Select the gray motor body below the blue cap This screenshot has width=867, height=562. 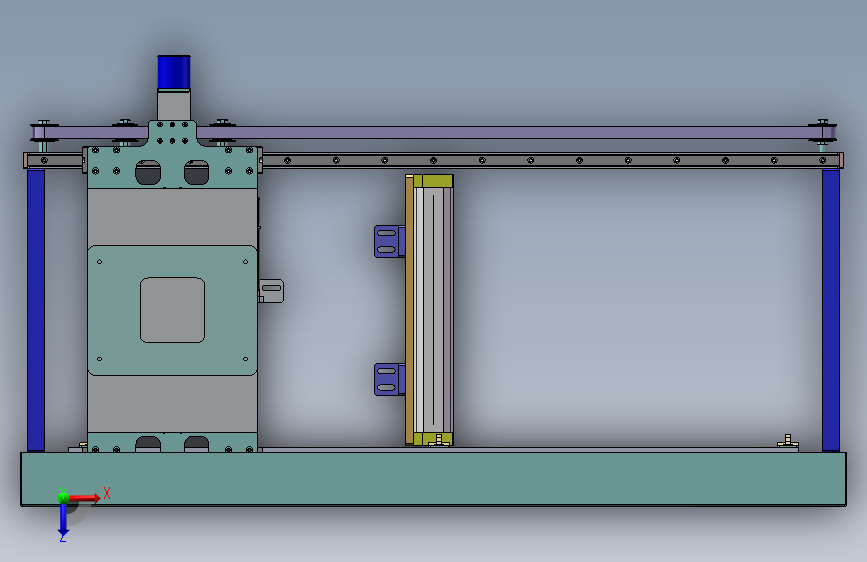tap(174, 105)
